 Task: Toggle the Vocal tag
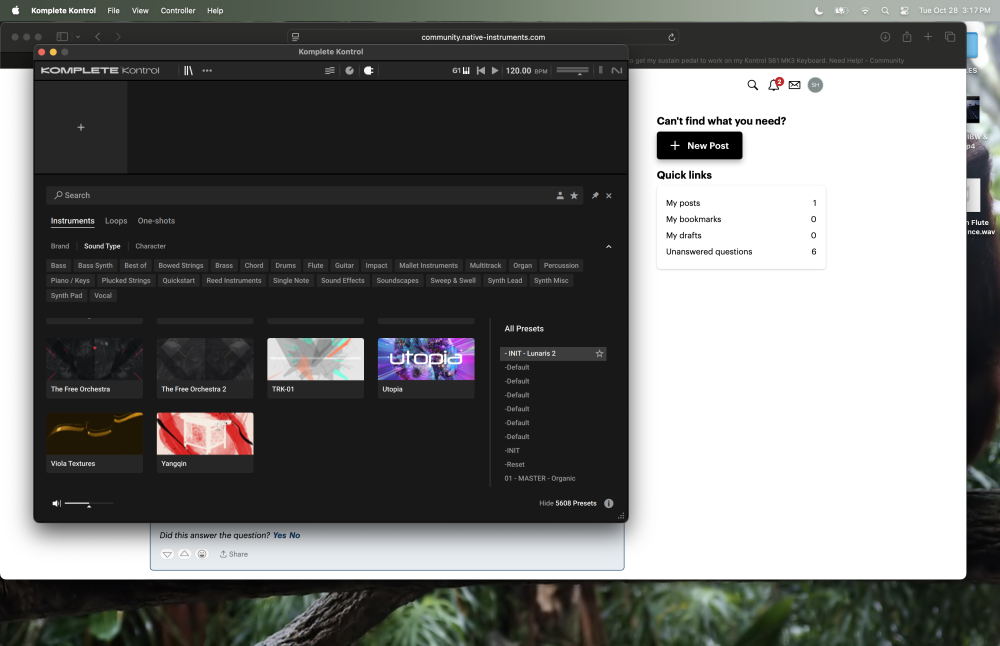coord(103,296)
